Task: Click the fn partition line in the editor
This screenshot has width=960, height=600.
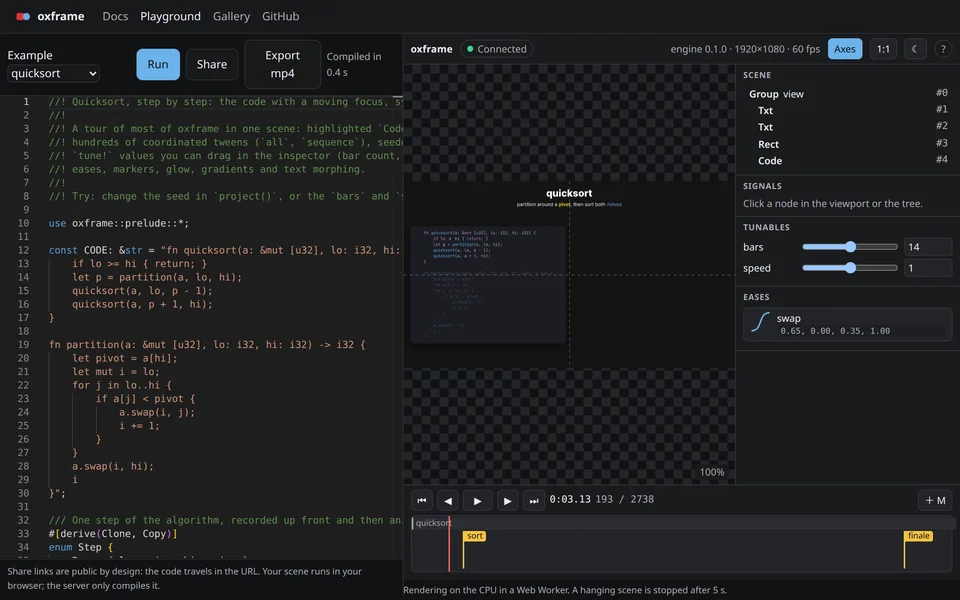Action: [207, 345]
